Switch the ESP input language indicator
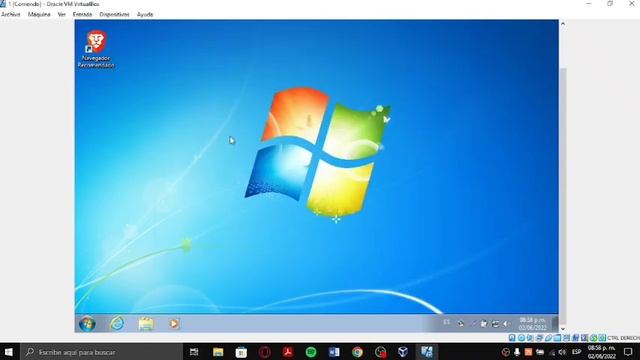Image resolution: width=640 pixels, height=360 pixels. click(576, 352)
